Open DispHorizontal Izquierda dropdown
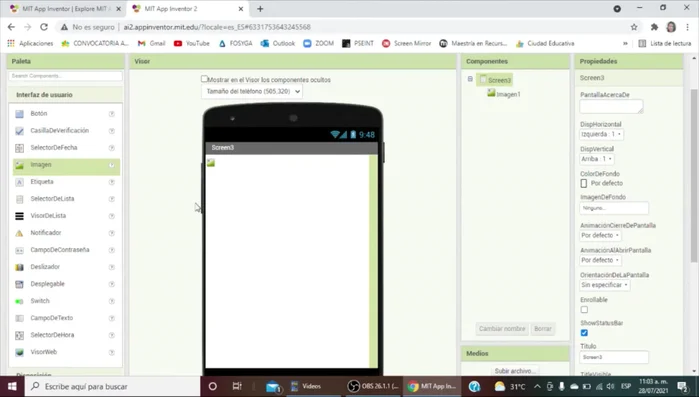699x397 pixels. 601,134
